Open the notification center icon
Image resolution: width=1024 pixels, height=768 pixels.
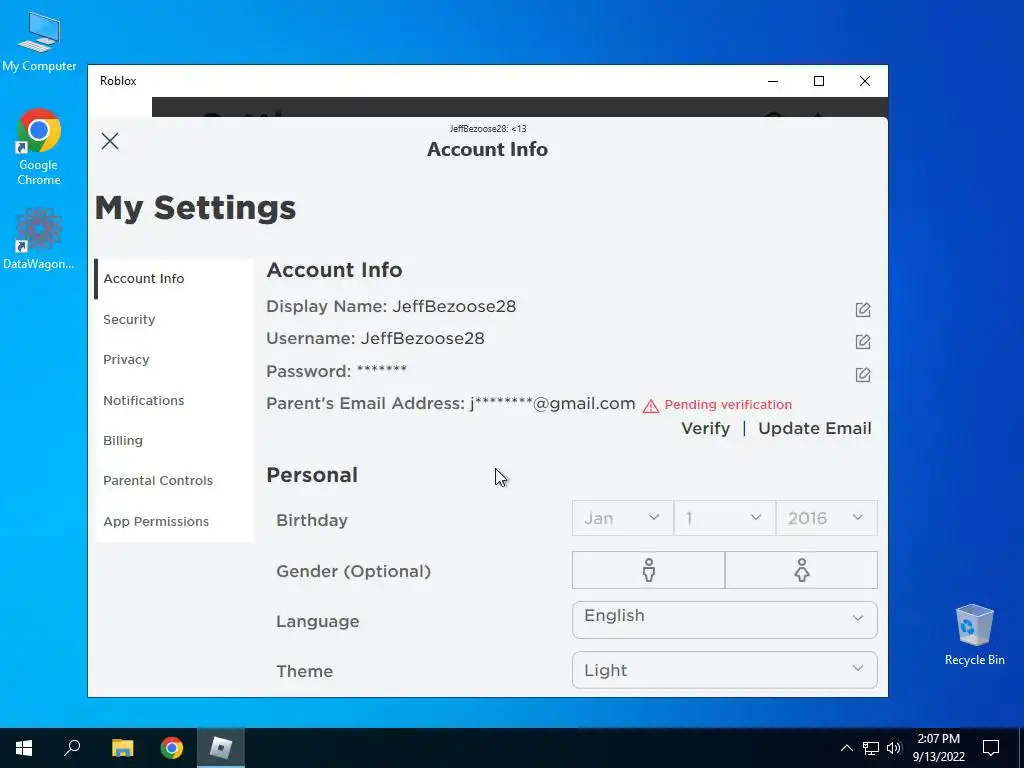coord(991,748)
